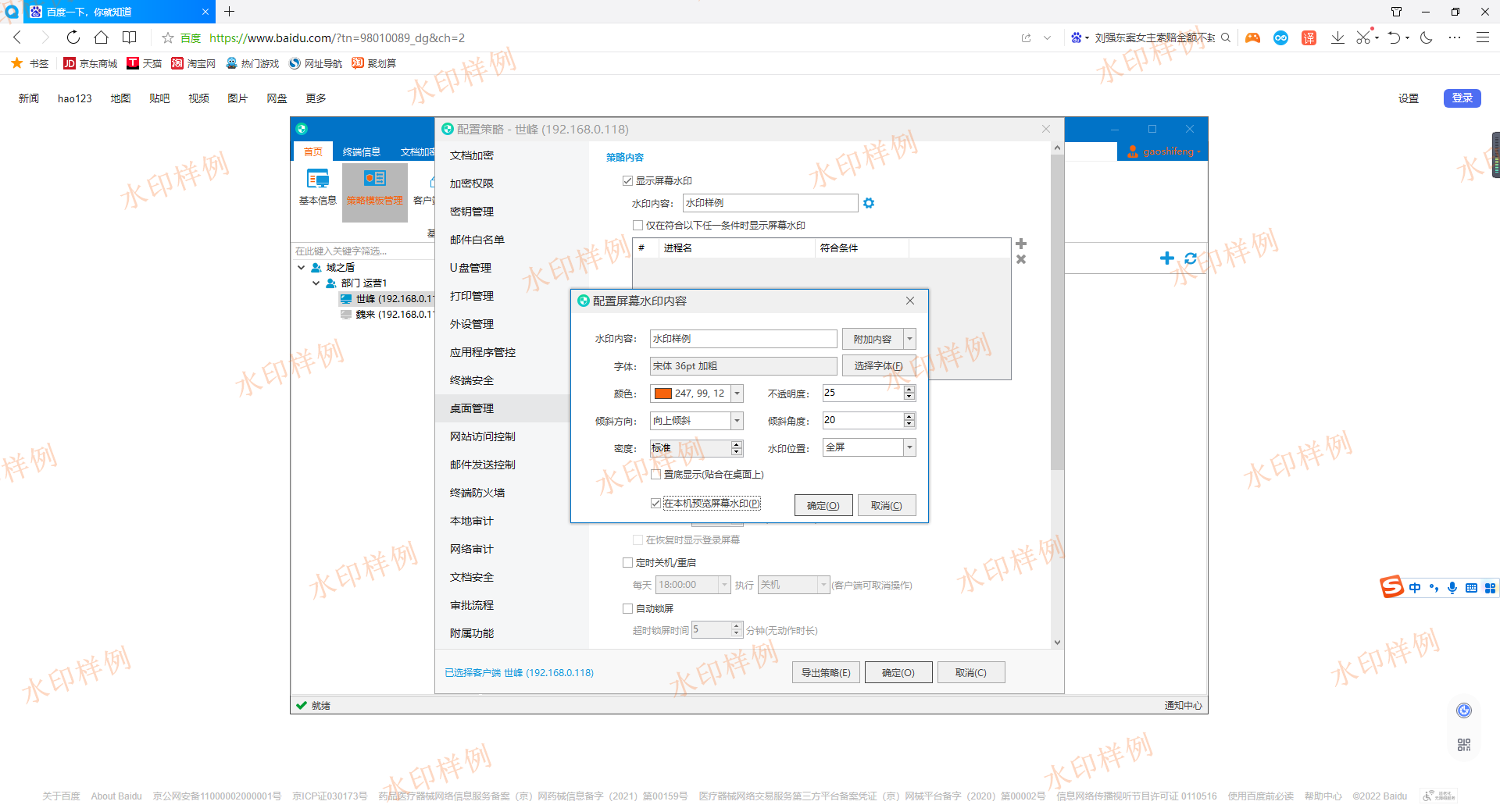The image size is (1500, 812).
Task: Adjust 倾斜角度 spinner arrows
Action: (909, 420)
